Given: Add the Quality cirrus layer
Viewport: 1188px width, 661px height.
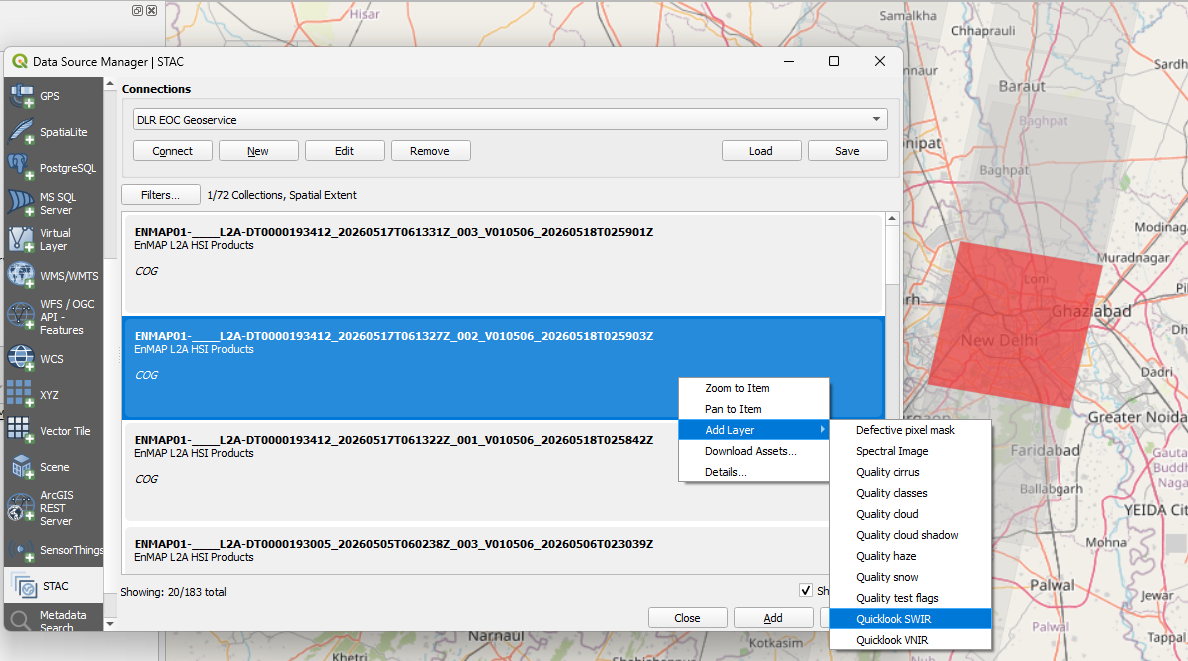Looking at the screenshot, I should pyautogui.click(x=911, y=471).
